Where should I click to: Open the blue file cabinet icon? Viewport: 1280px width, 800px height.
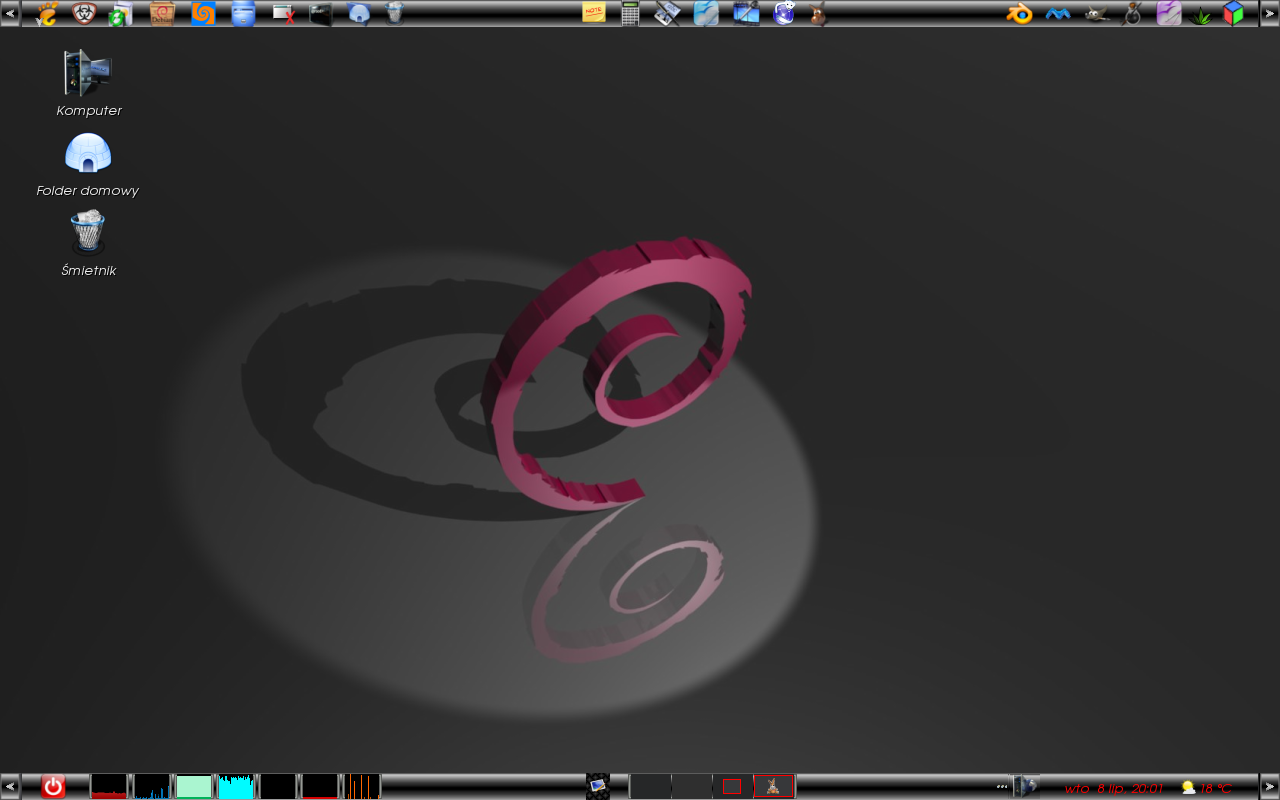243,13
